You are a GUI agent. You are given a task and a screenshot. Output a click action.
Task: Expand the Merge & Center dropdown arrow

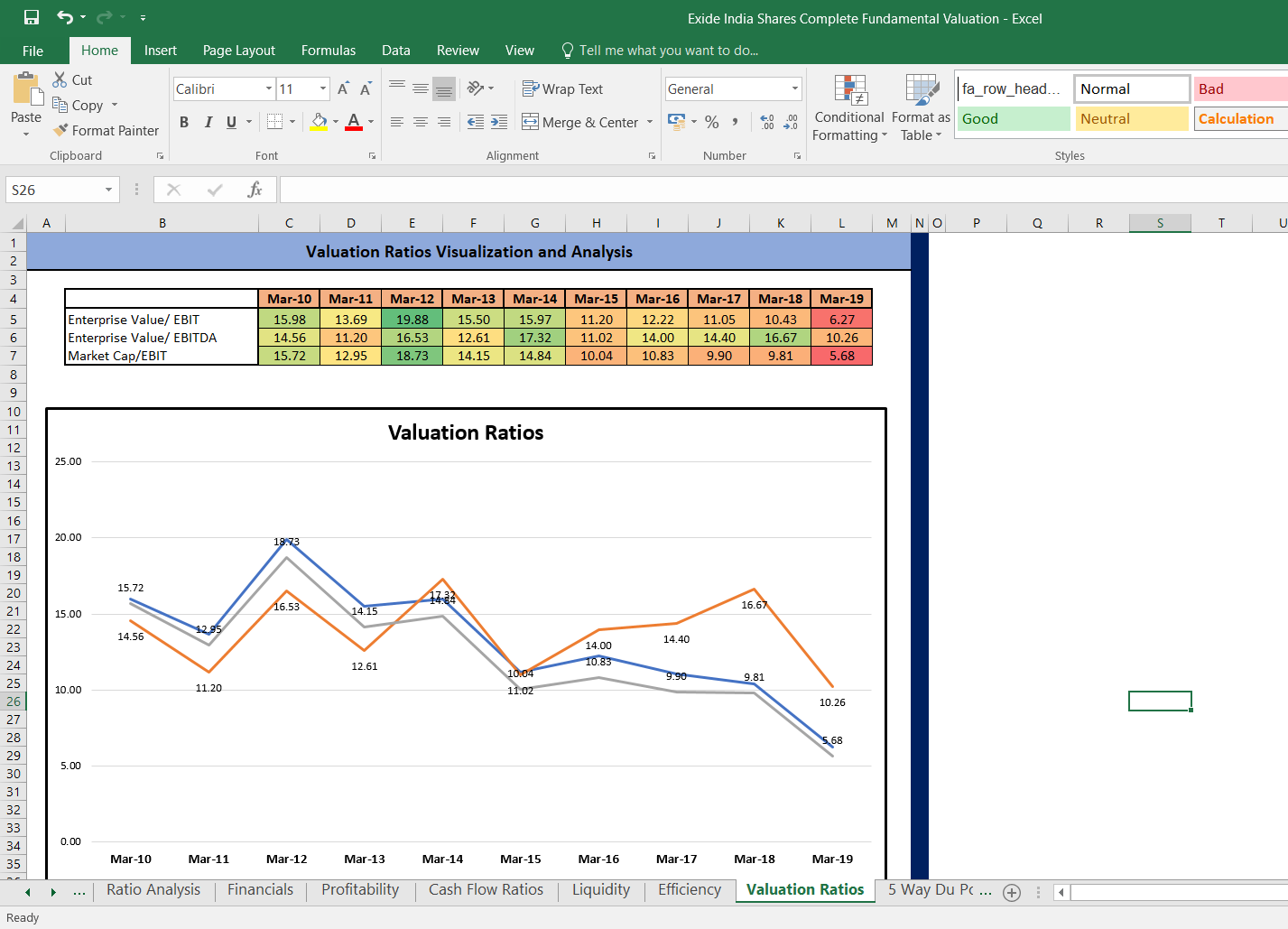pyautogui.click(x=650, y=122)
